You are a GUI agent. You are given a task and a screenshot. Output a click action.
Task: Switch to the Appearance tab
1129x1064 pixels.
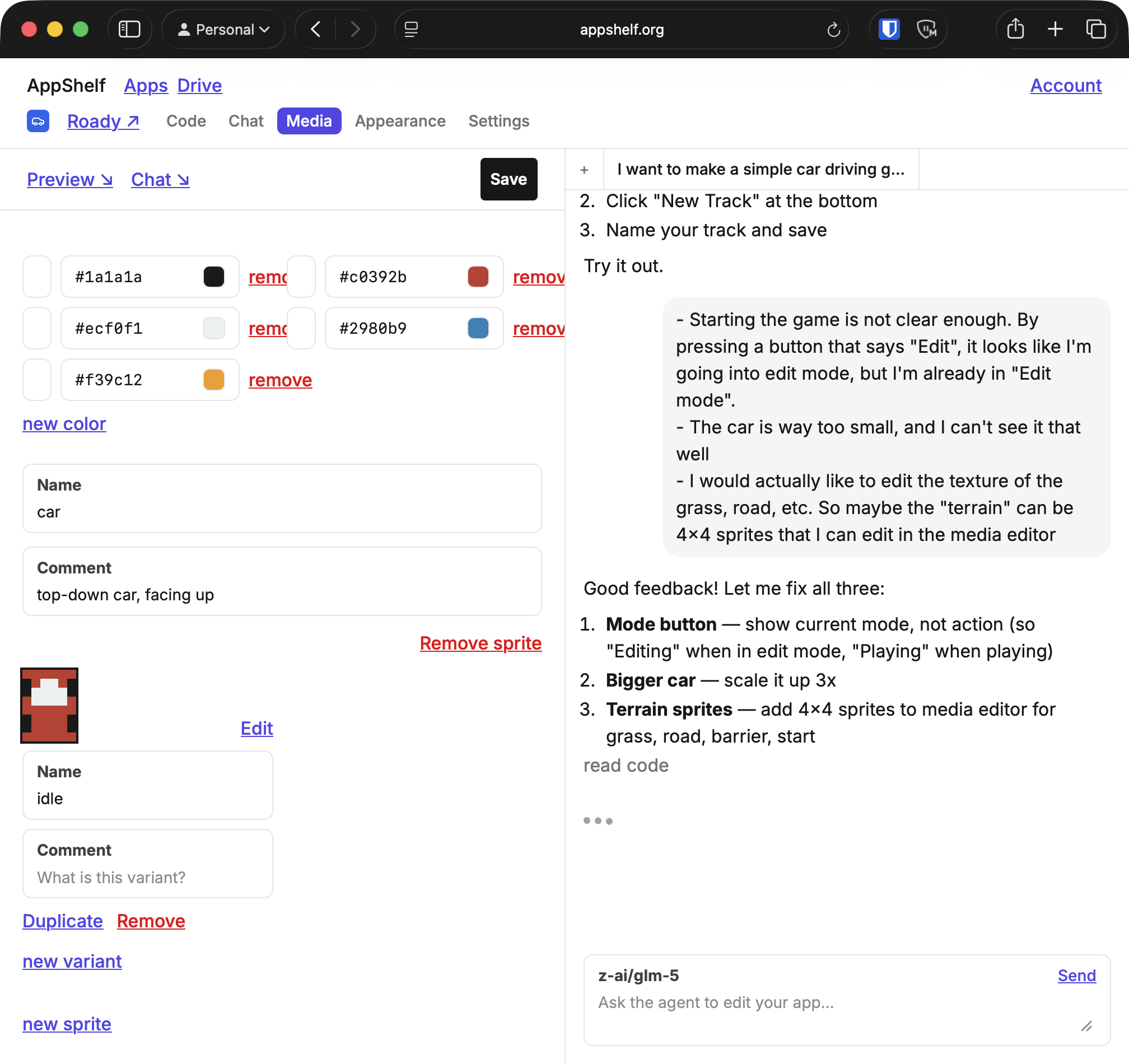click(400, 121)
